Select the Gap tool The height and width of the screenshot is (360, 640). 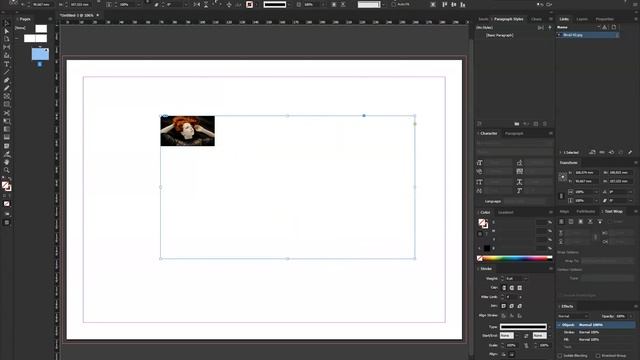7,47
